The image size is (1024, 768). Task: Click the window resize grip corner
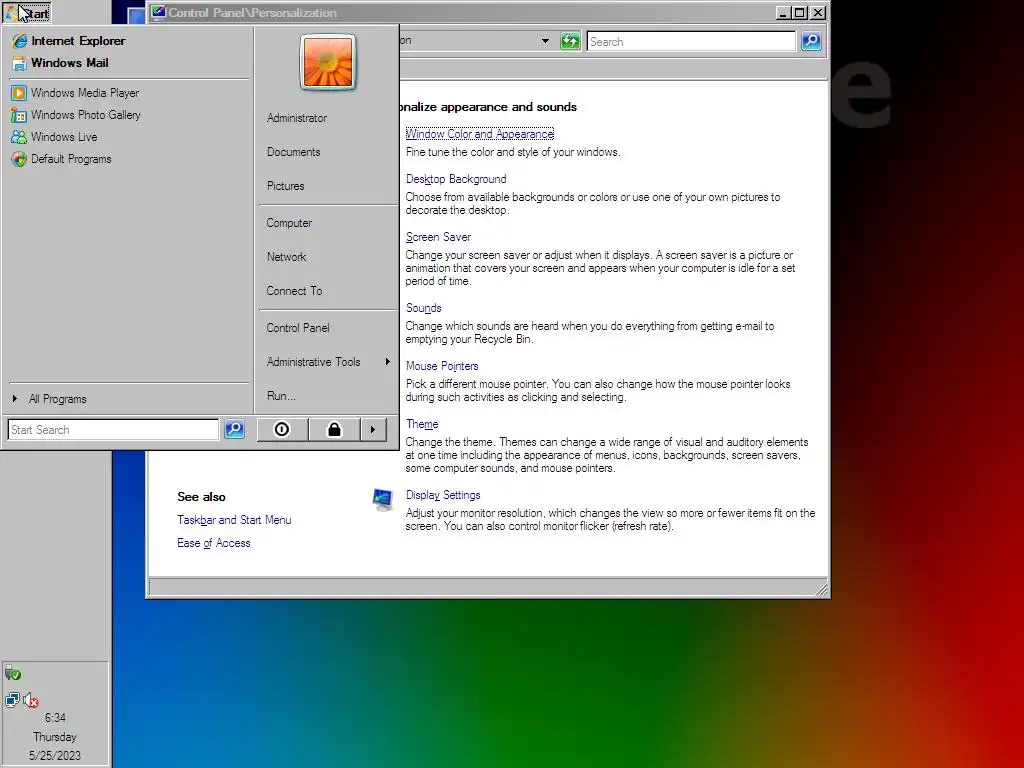coord(822,590)
